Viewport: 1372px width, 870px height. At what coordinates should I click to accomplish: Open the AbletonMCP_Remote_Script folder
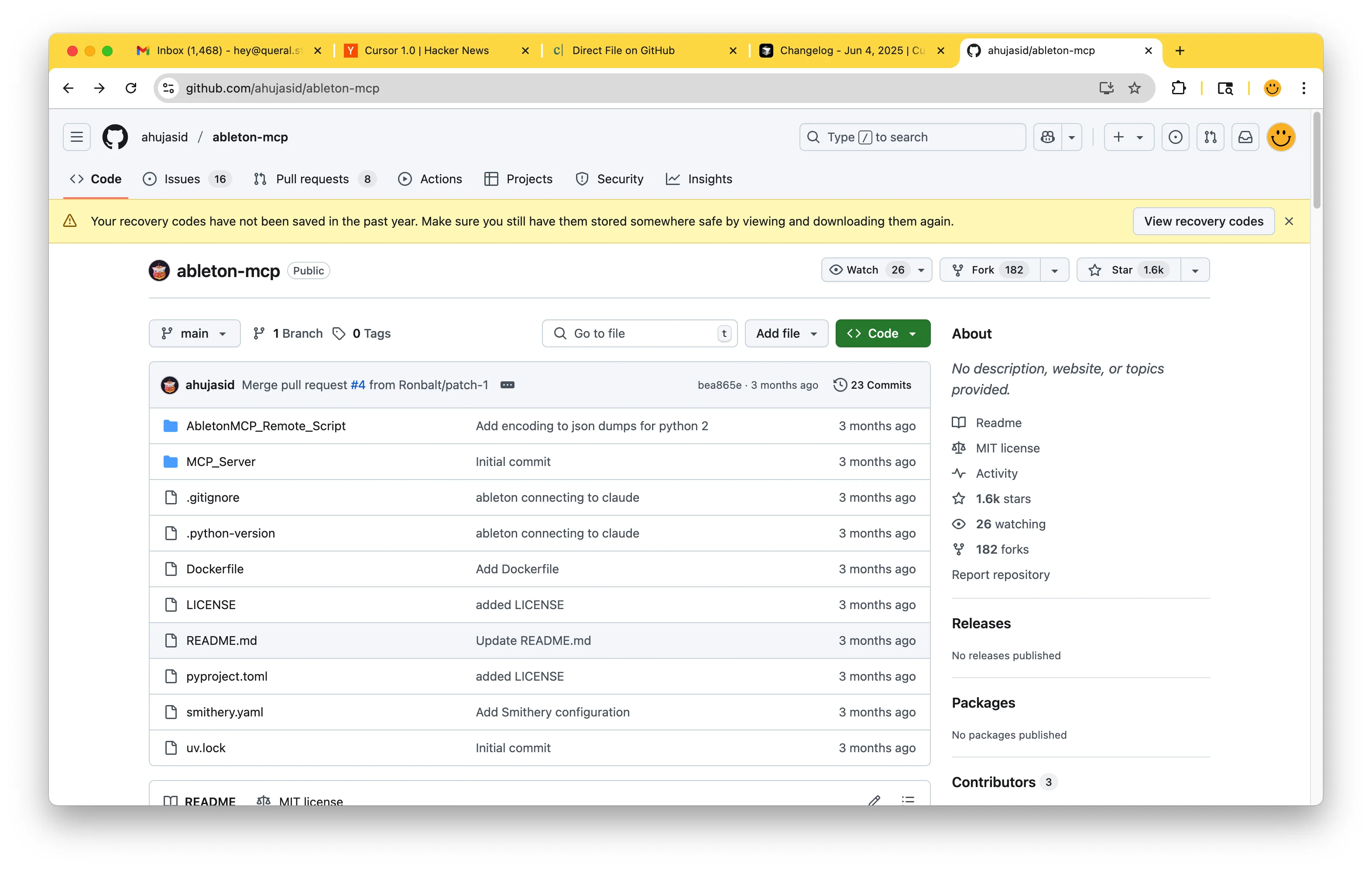265,425
